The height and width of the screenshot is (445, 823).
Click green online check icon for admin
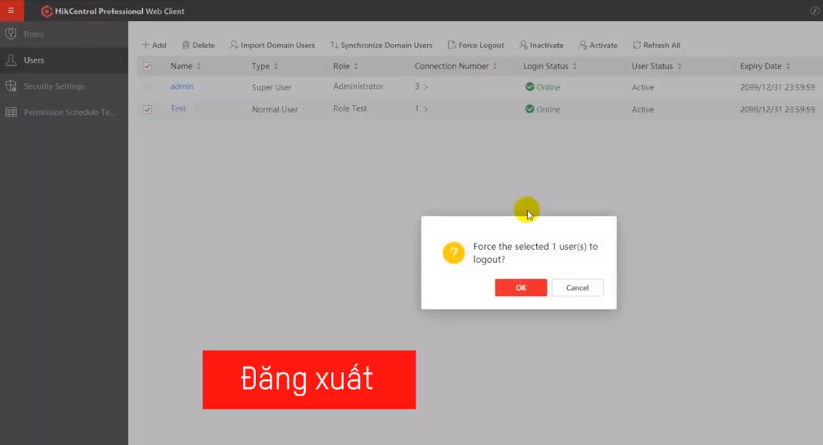pos(530,87)
